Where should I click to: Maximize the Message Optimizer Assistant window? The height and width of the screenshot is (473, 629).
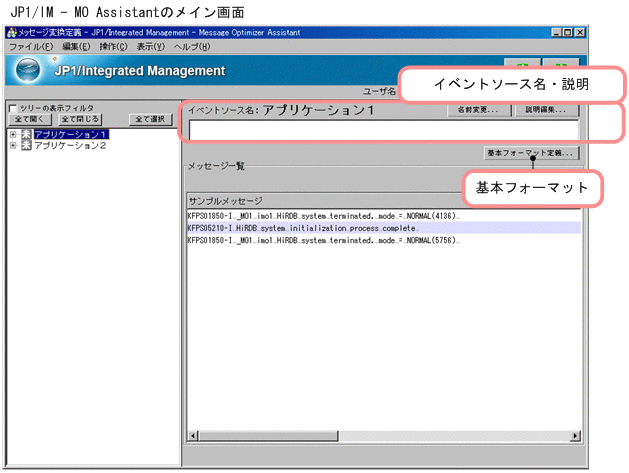[568, 32]
